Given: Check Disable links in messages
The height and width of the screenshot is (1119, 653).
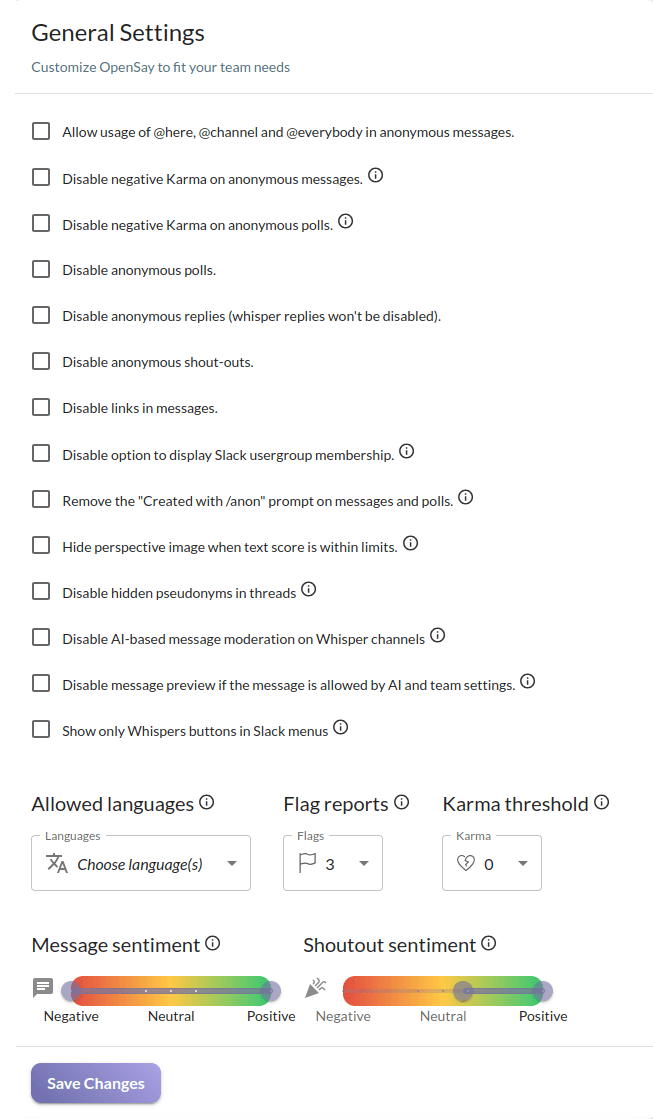Looking at the screenshot, I should 41,407.
